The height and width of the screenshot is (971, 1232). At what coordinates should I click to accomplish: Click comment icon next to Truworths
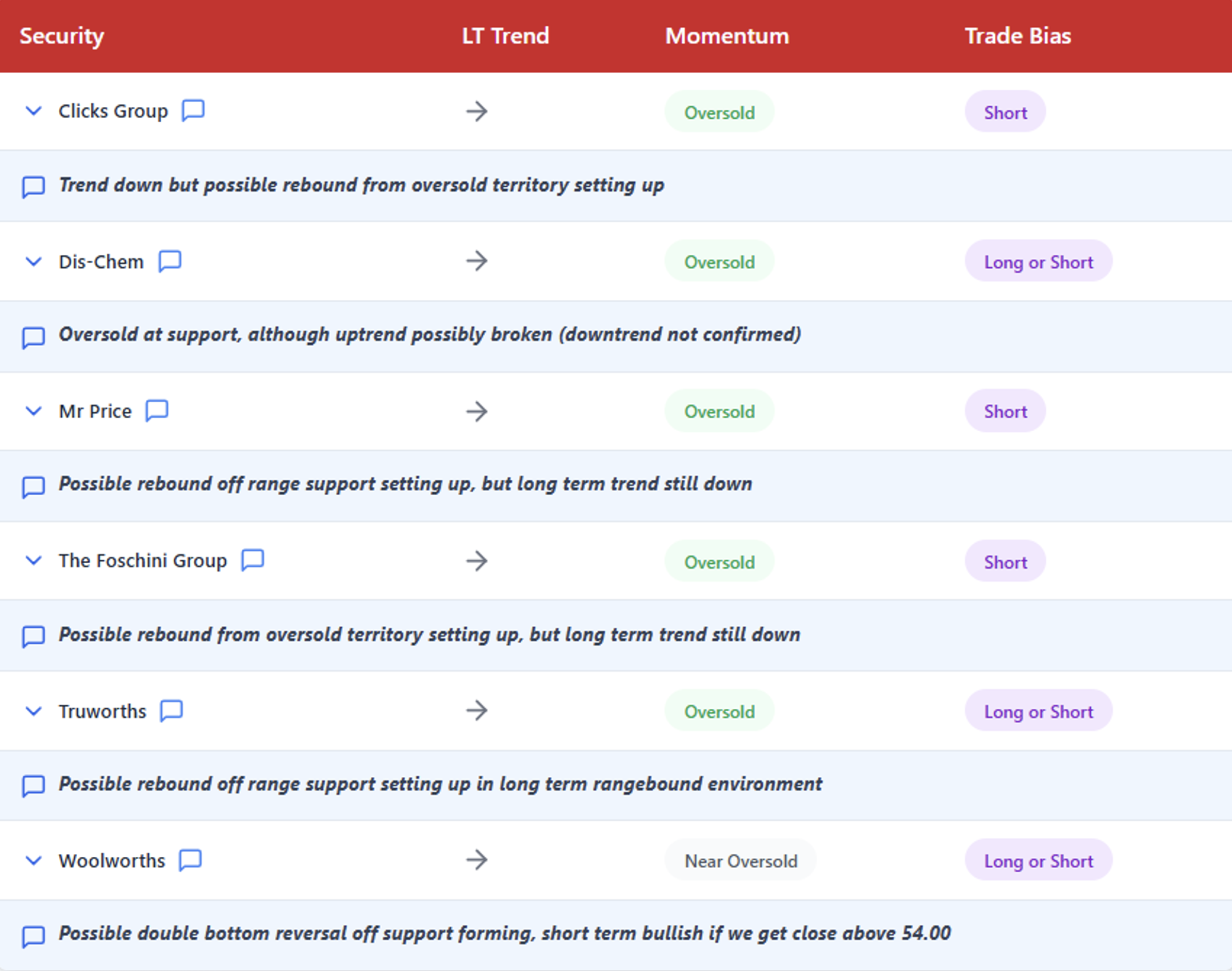click(171, 711)
